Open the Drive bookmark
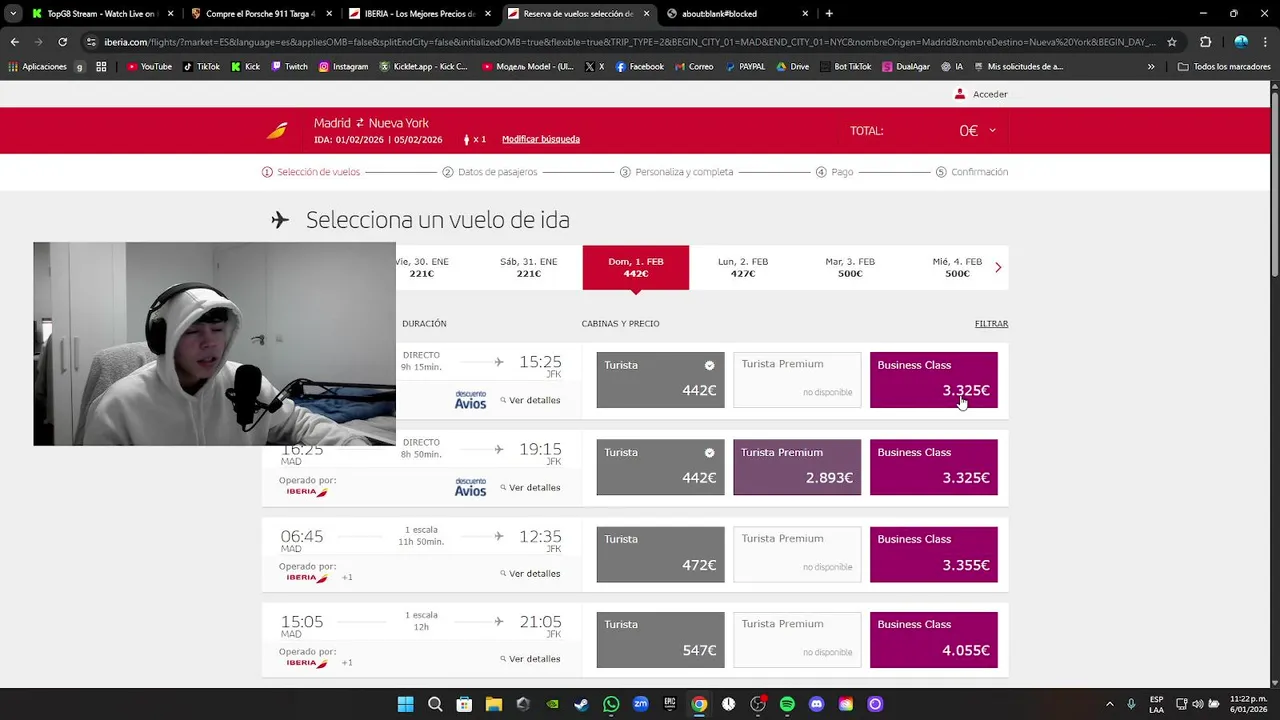 coord(792,67)
